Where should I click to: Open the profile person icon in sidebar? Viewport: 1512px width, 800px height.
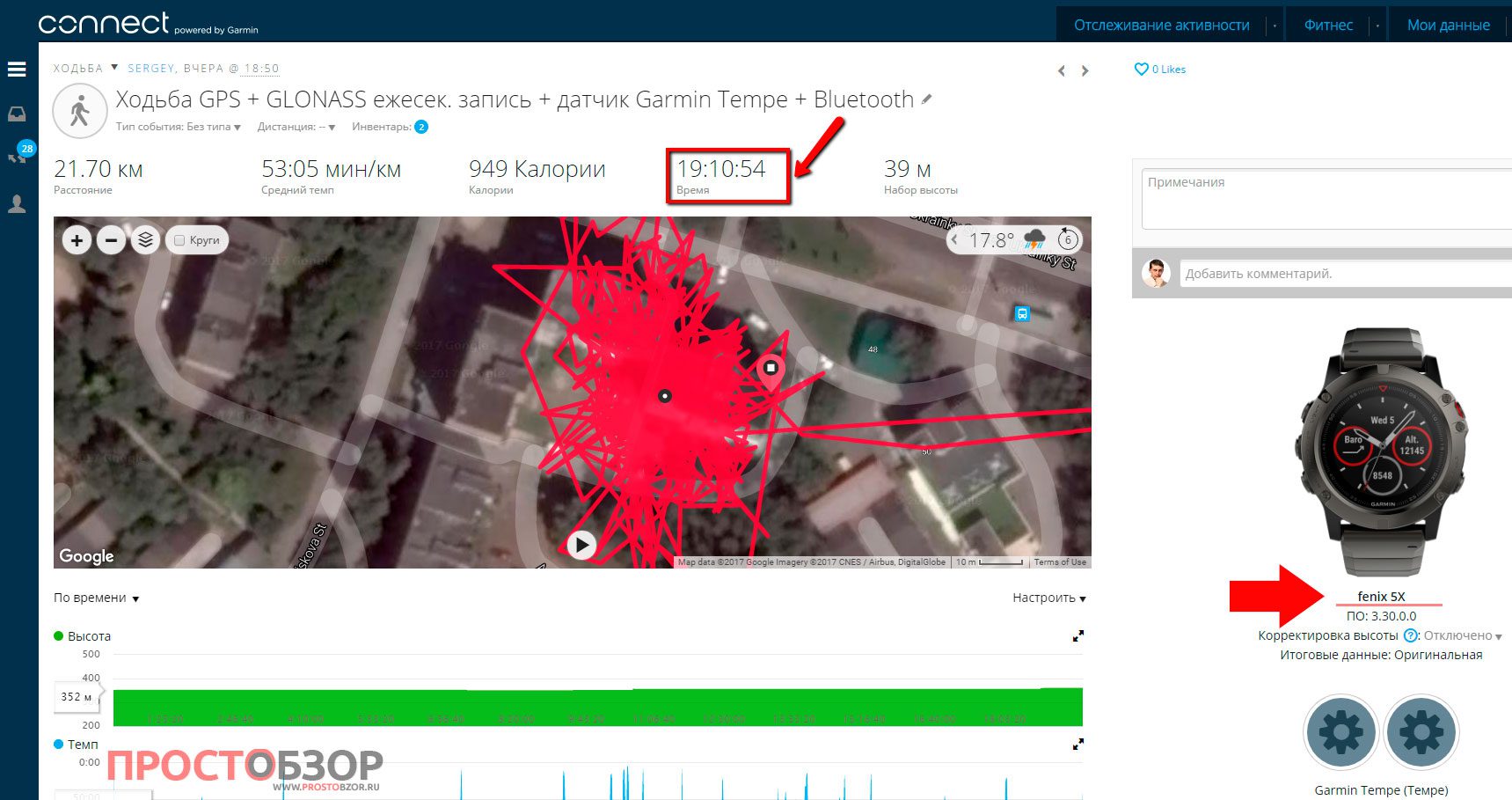click(17, 204)
